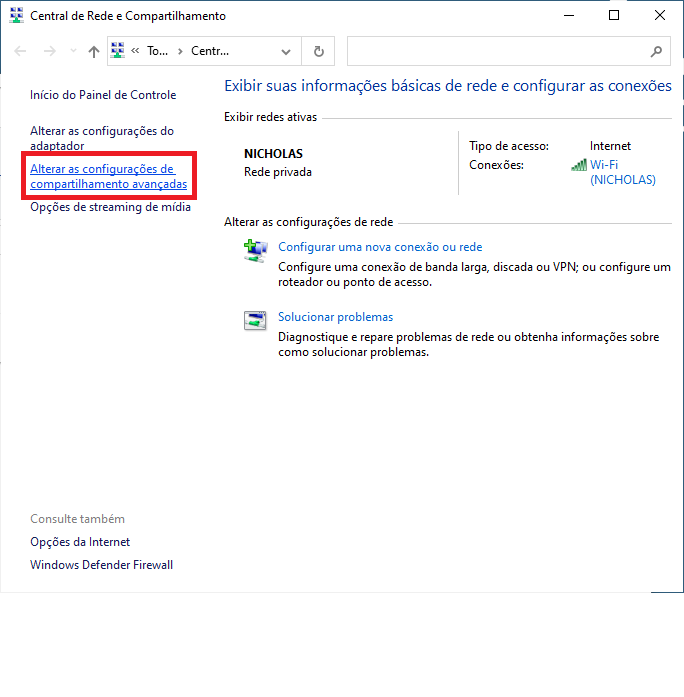Select the "Centr..." breadcrumb item

point(210,51)
